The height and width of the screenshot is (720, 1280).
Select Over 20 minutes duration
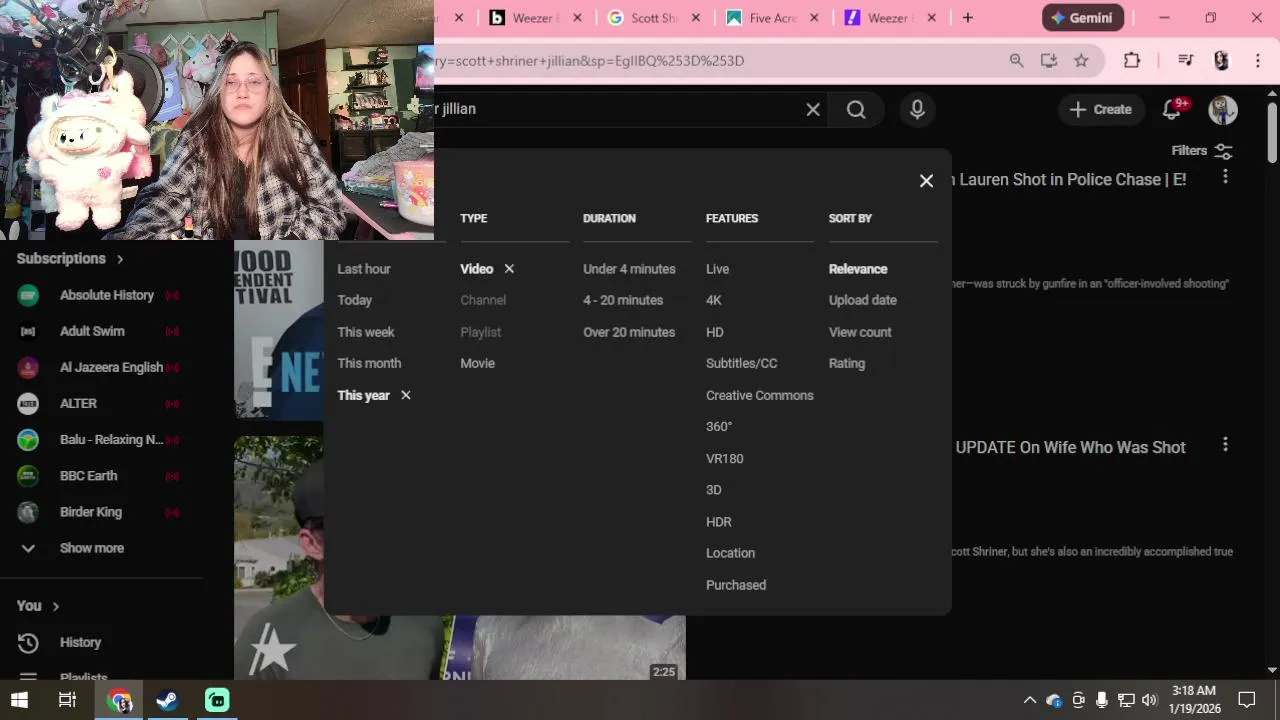point(629,332)
